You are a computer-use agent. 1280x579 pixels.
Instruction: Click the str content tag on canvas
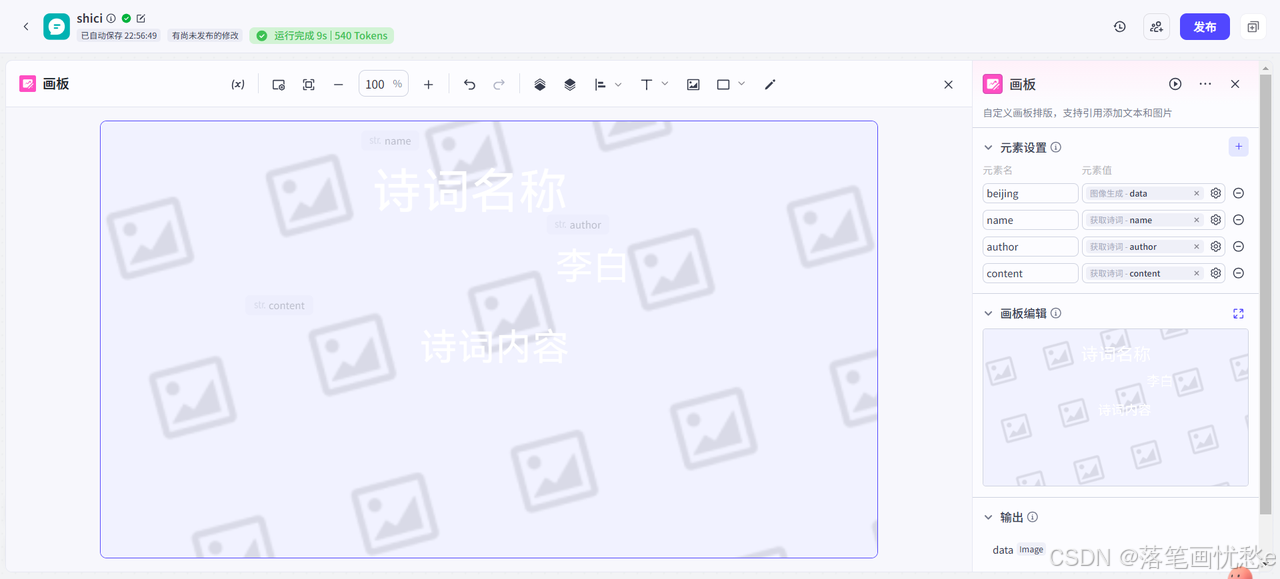[x=279, y=305]
